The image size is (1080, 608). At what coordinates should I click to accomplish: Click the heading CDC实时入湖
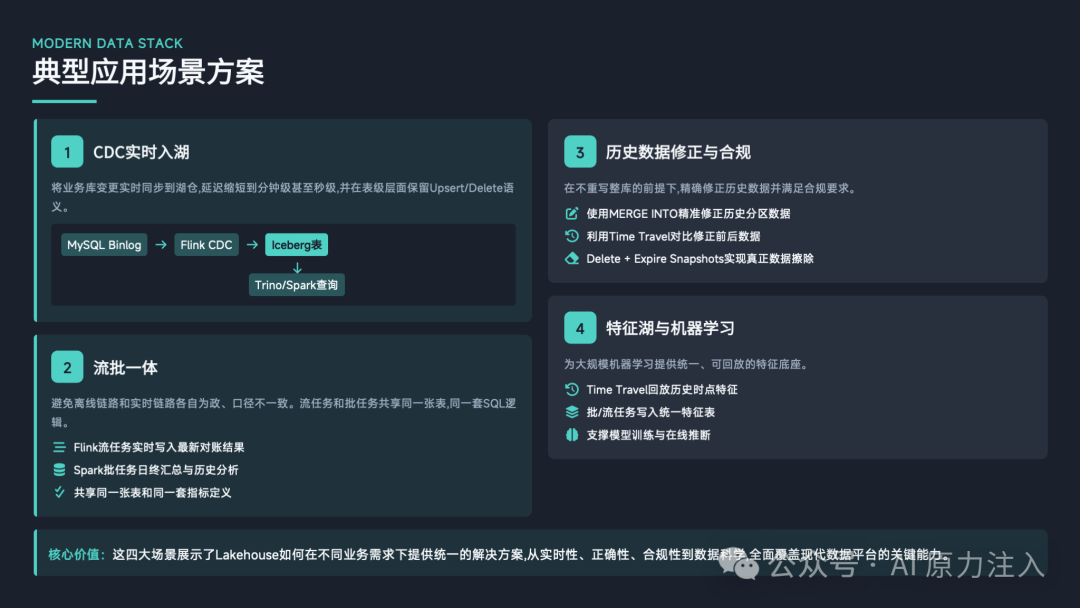141,152
